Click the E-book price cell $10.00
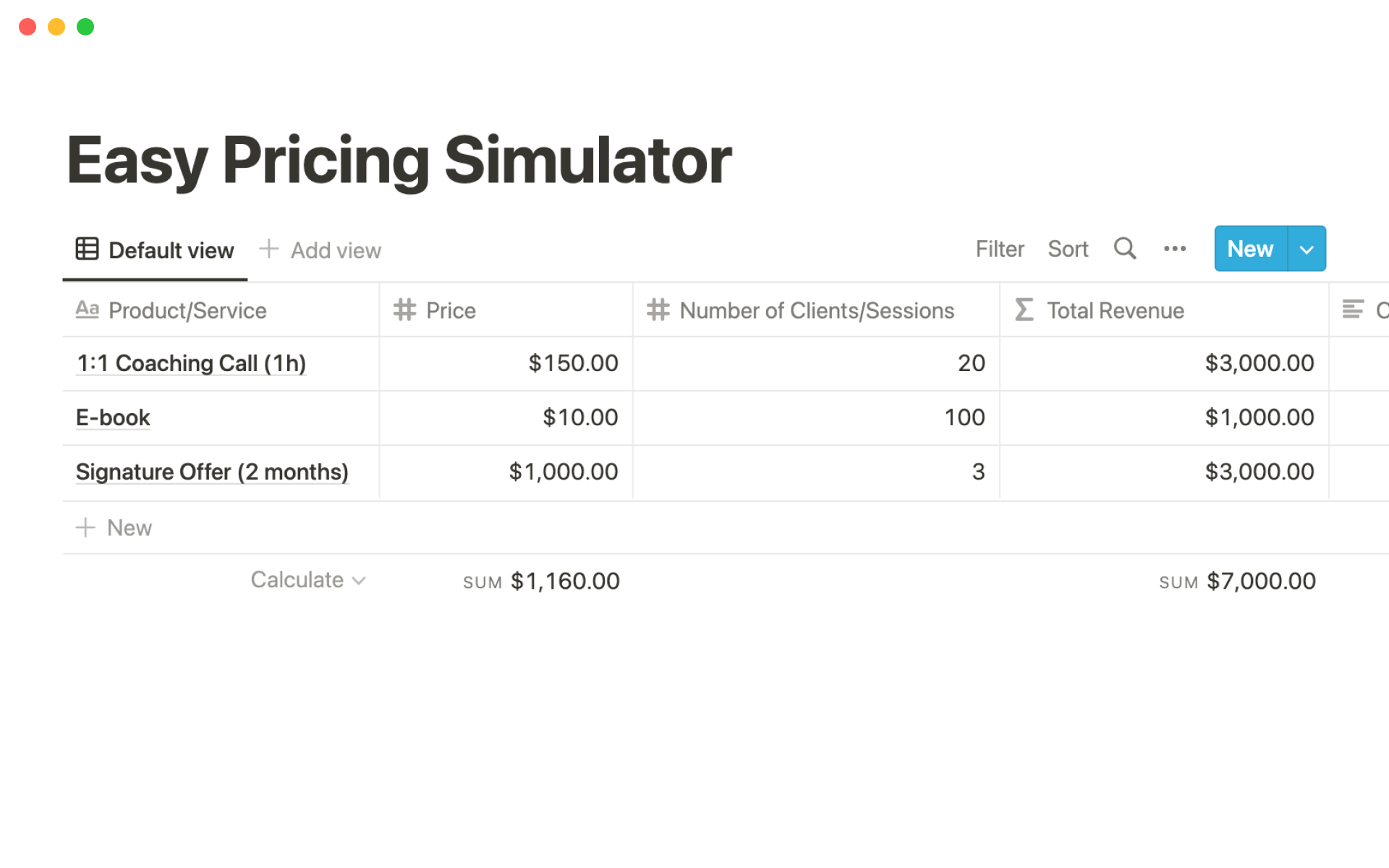 point(579,417)
